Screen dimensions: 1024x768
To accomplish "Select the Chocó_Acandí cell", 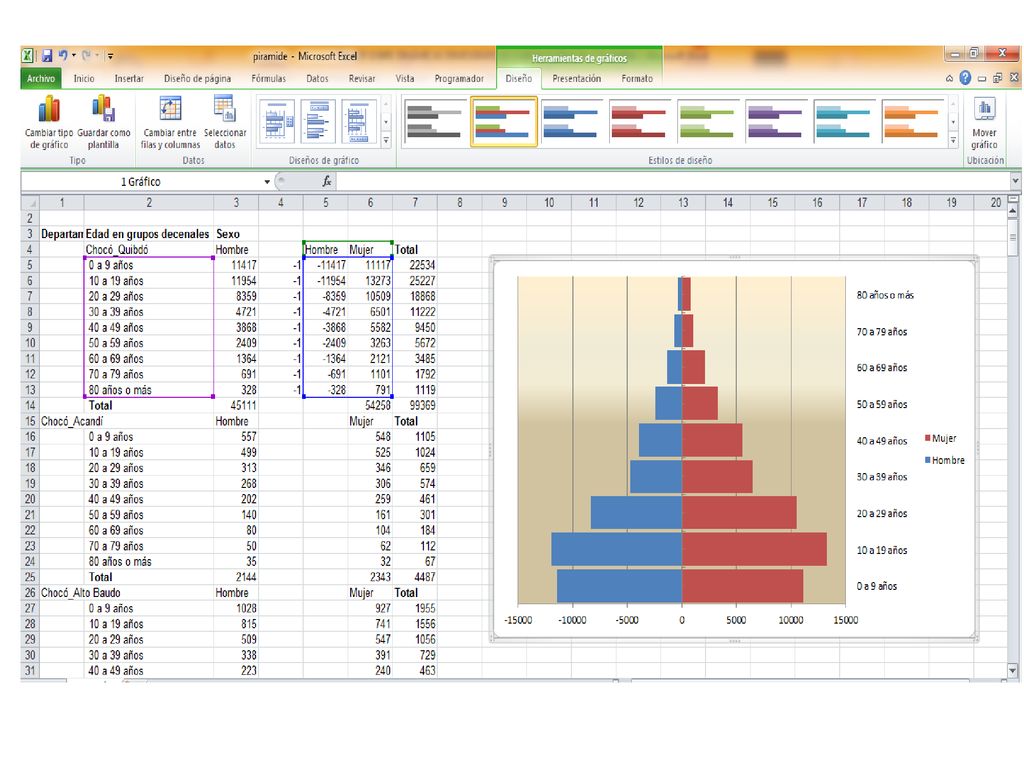I will [62, 421].
